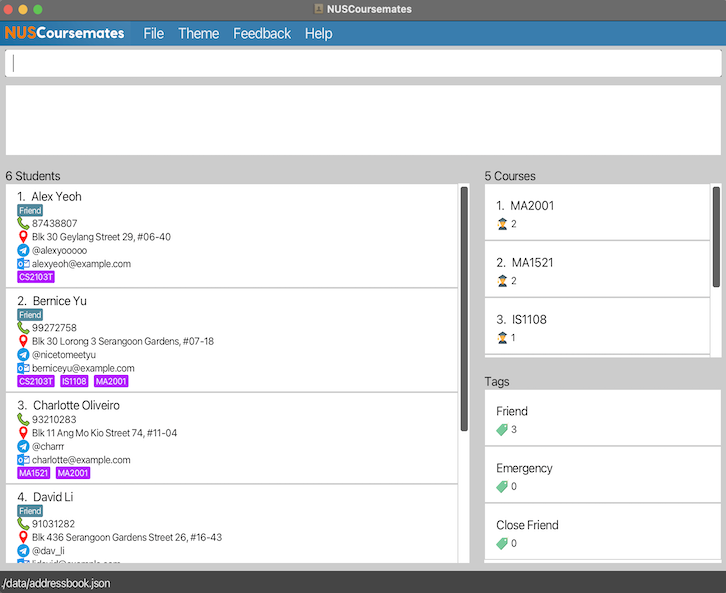Click Alex Yeoh's Telegram icon

[x=23, y=250]
